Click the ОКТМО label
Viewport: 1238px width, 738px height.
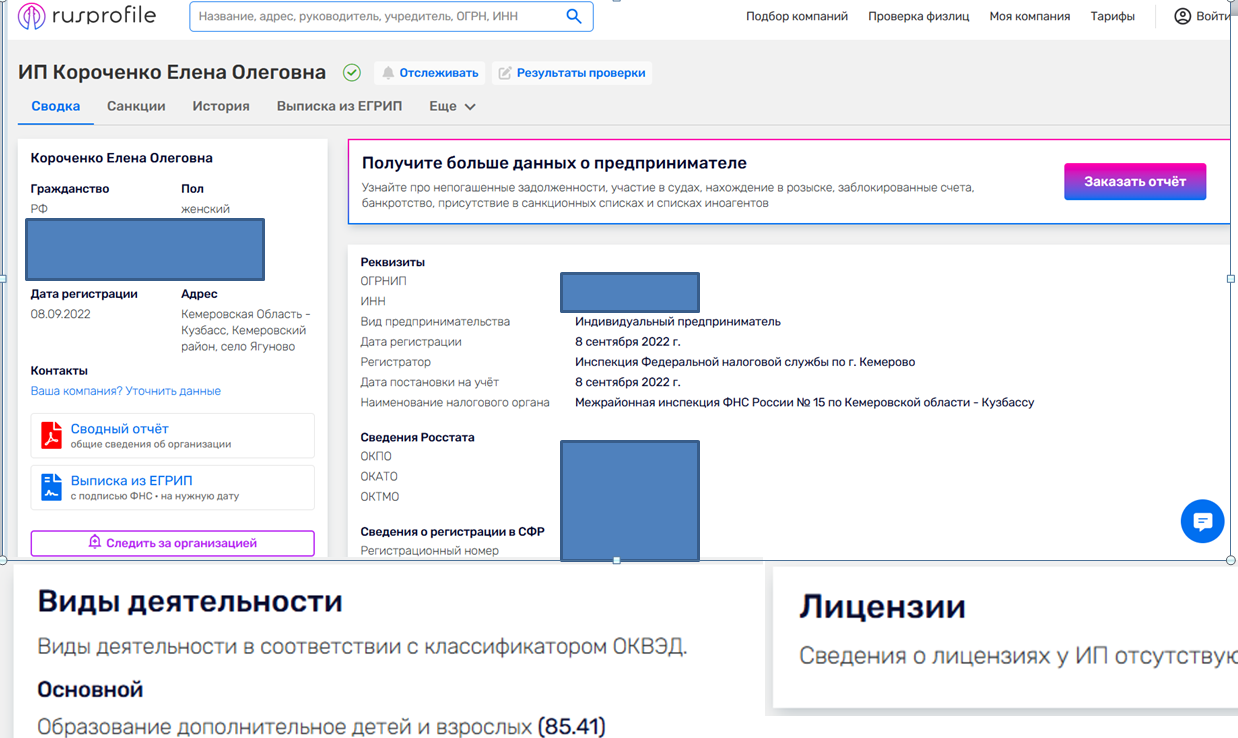click(381, 497)
